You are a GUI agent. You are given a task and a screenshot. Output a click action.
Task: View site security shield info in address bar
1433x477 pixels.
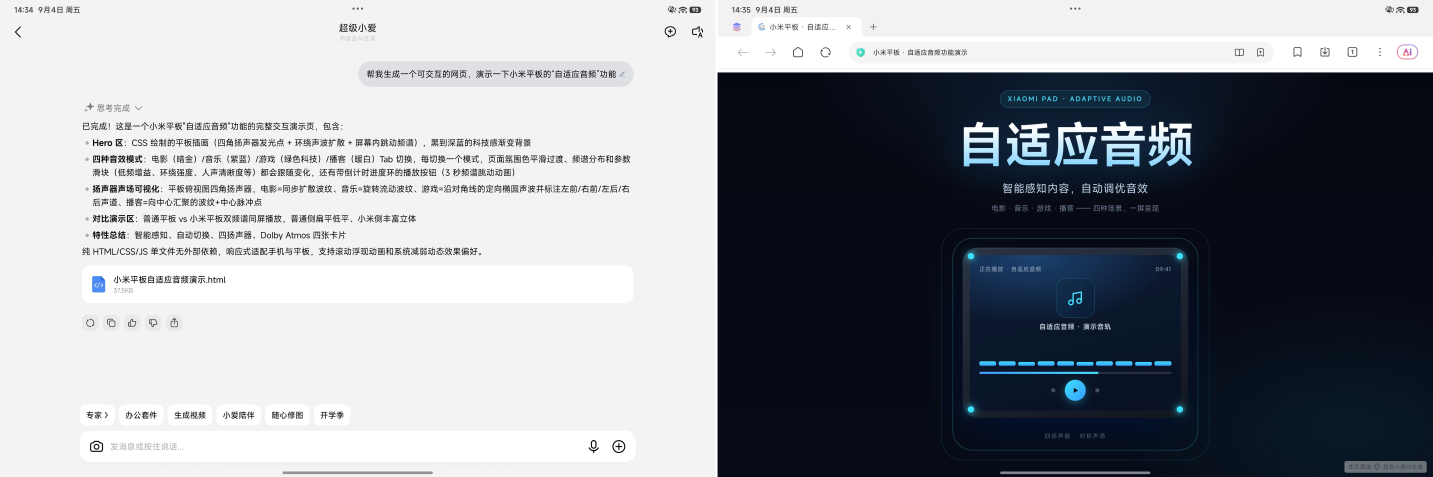[861, 52]
